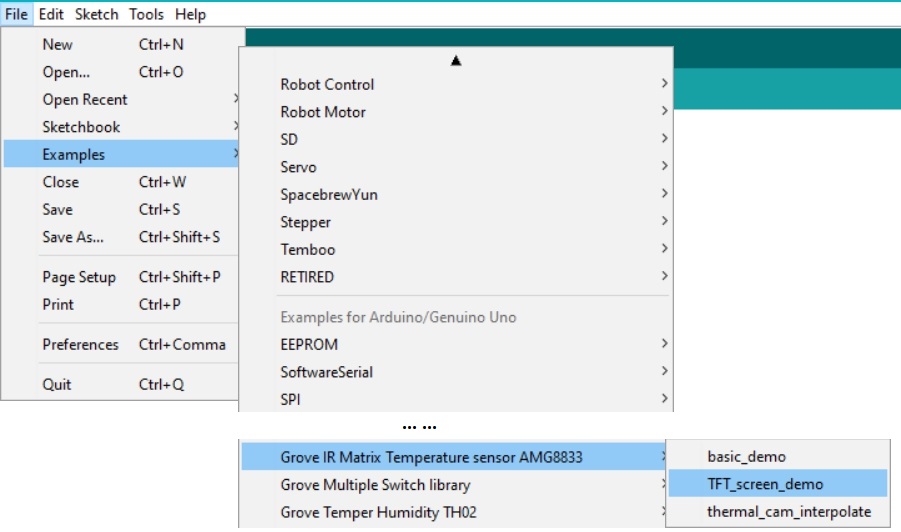Choose Preferences from the File menu
This screenshot has height=532, width=901.
coord(121,344)
